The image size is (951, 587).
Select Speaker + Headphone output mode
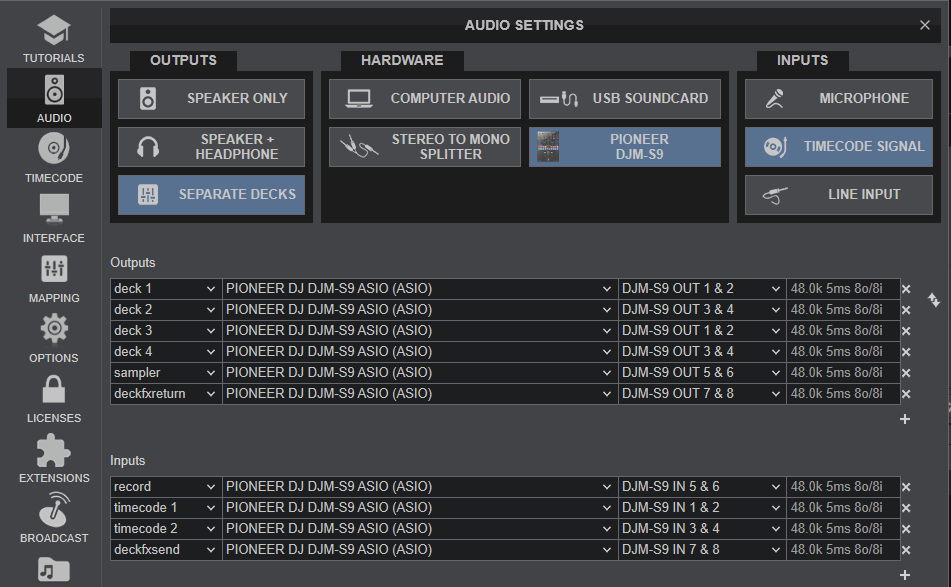211,147
